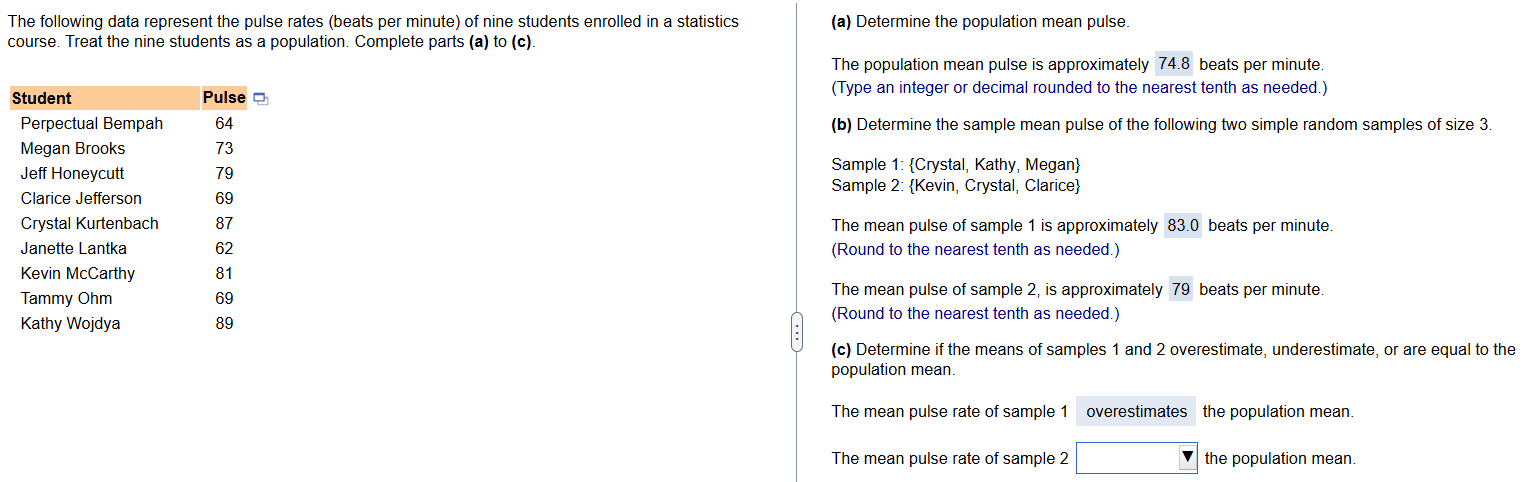The width and height of the screenshot is (1528, 482).
Task: Open the sample 2 comparison dropdown
Action: coord(1136,458)
